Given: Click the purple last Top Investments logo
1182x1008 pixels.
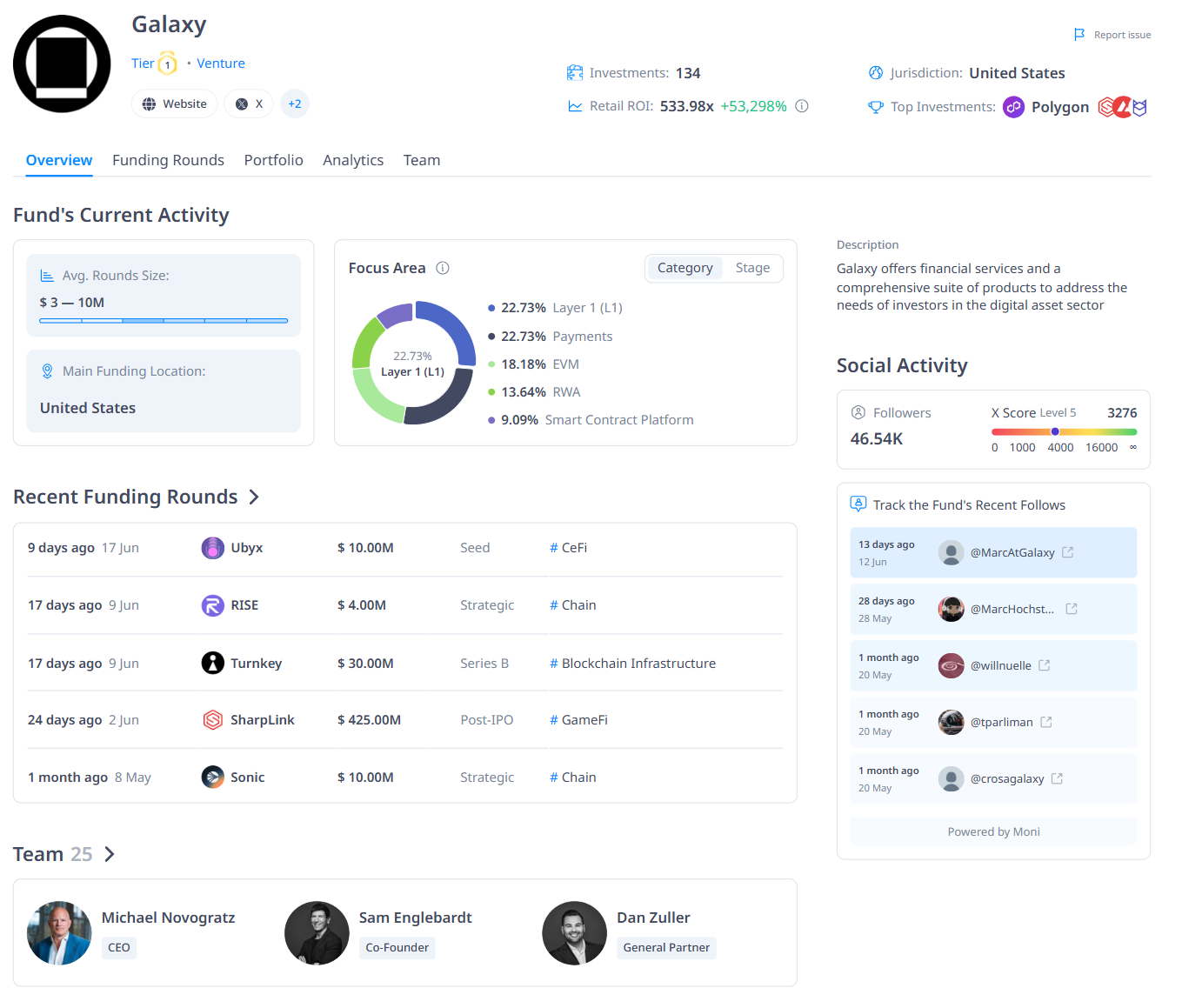Looking at the screenshot, I should (1139, 107).
